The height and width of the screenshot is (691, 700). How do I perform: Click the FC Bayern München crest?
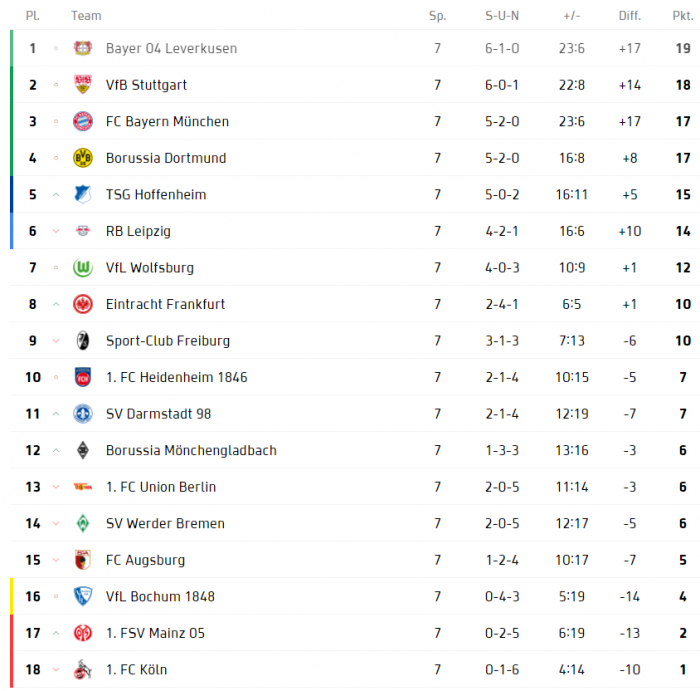pyautogui.click(x=83, y=121)
